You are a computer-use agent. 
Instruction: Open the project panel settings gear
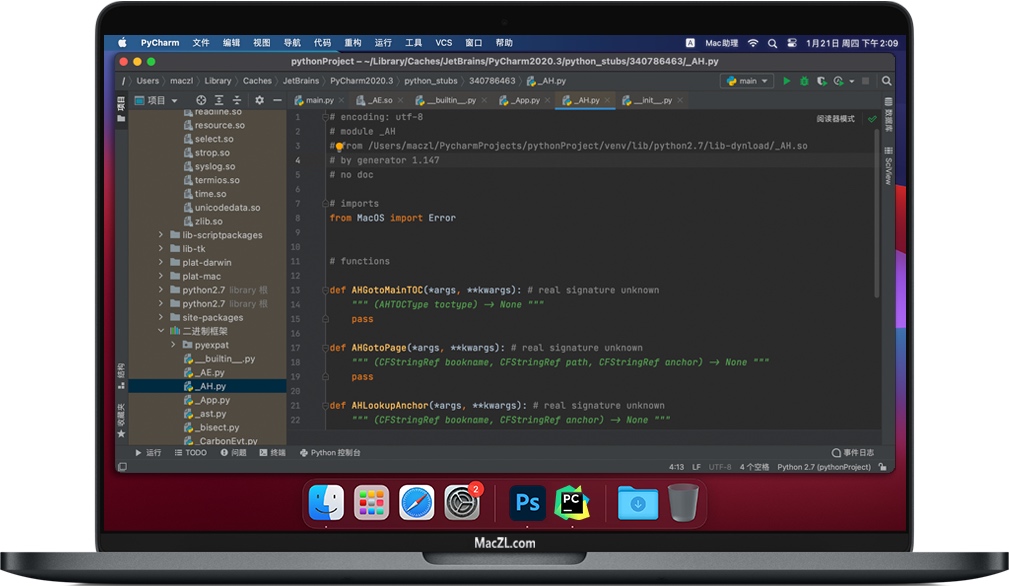click(259, 100)
